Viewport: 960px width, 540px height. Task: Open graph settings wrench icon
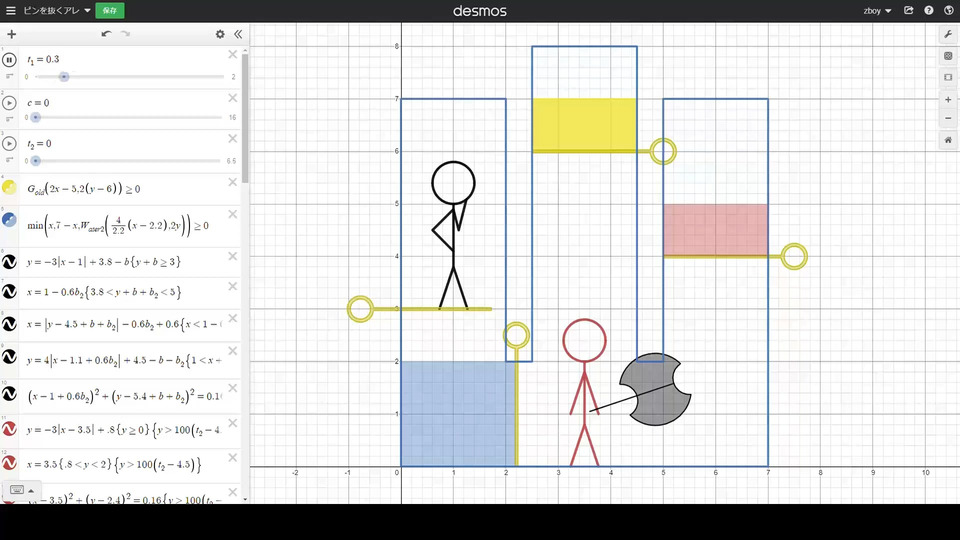point(948,34)
